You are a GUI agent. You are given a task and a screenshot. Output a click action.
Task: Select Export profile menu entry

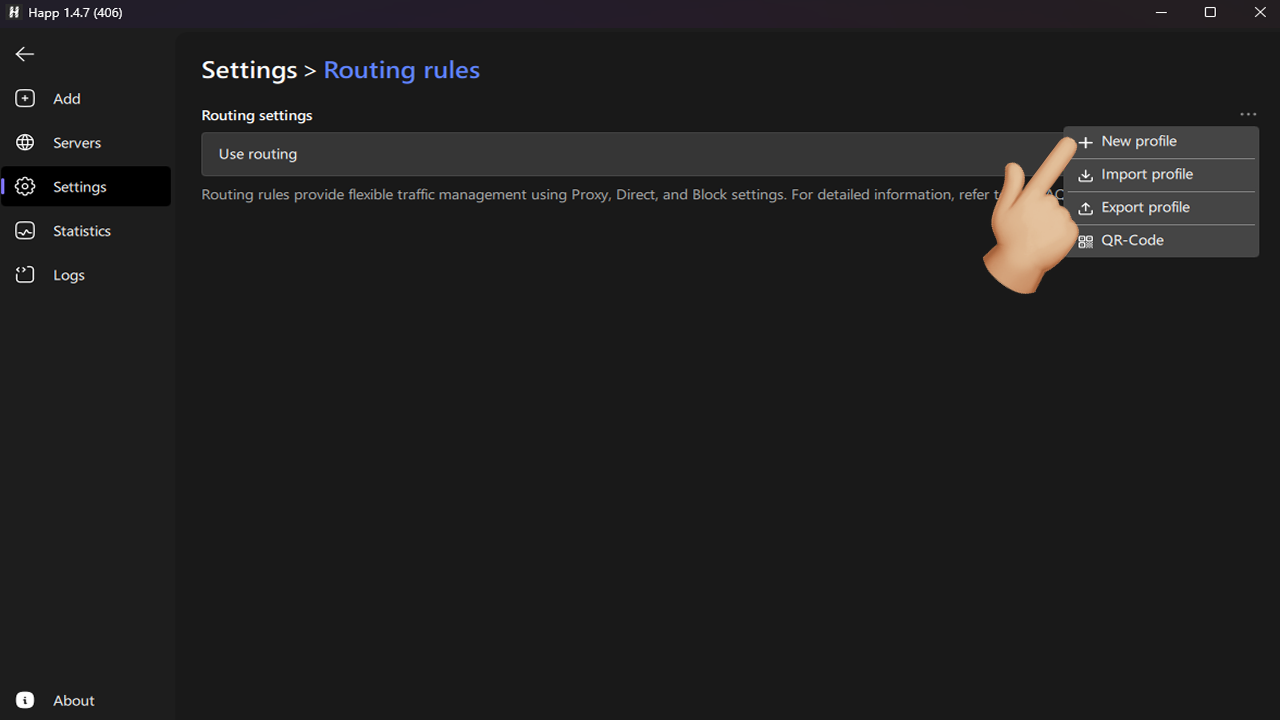click(1145, 207)
